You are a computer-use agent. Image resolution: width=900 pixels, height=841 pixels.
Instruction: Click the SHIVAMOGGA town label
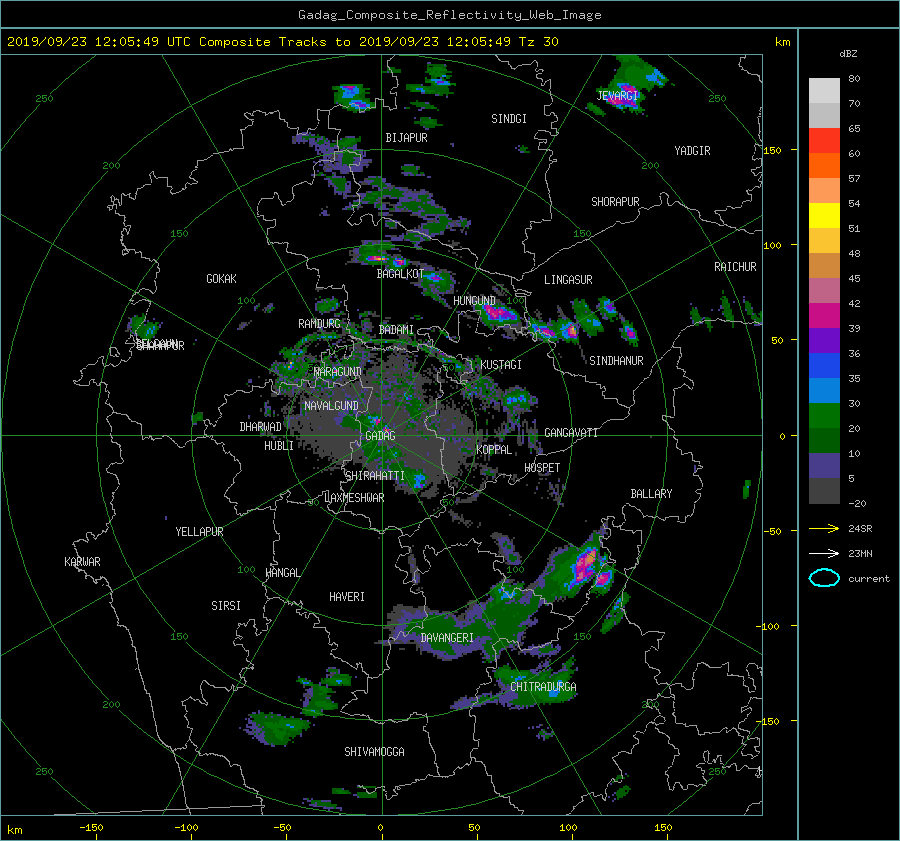point(374,751)
